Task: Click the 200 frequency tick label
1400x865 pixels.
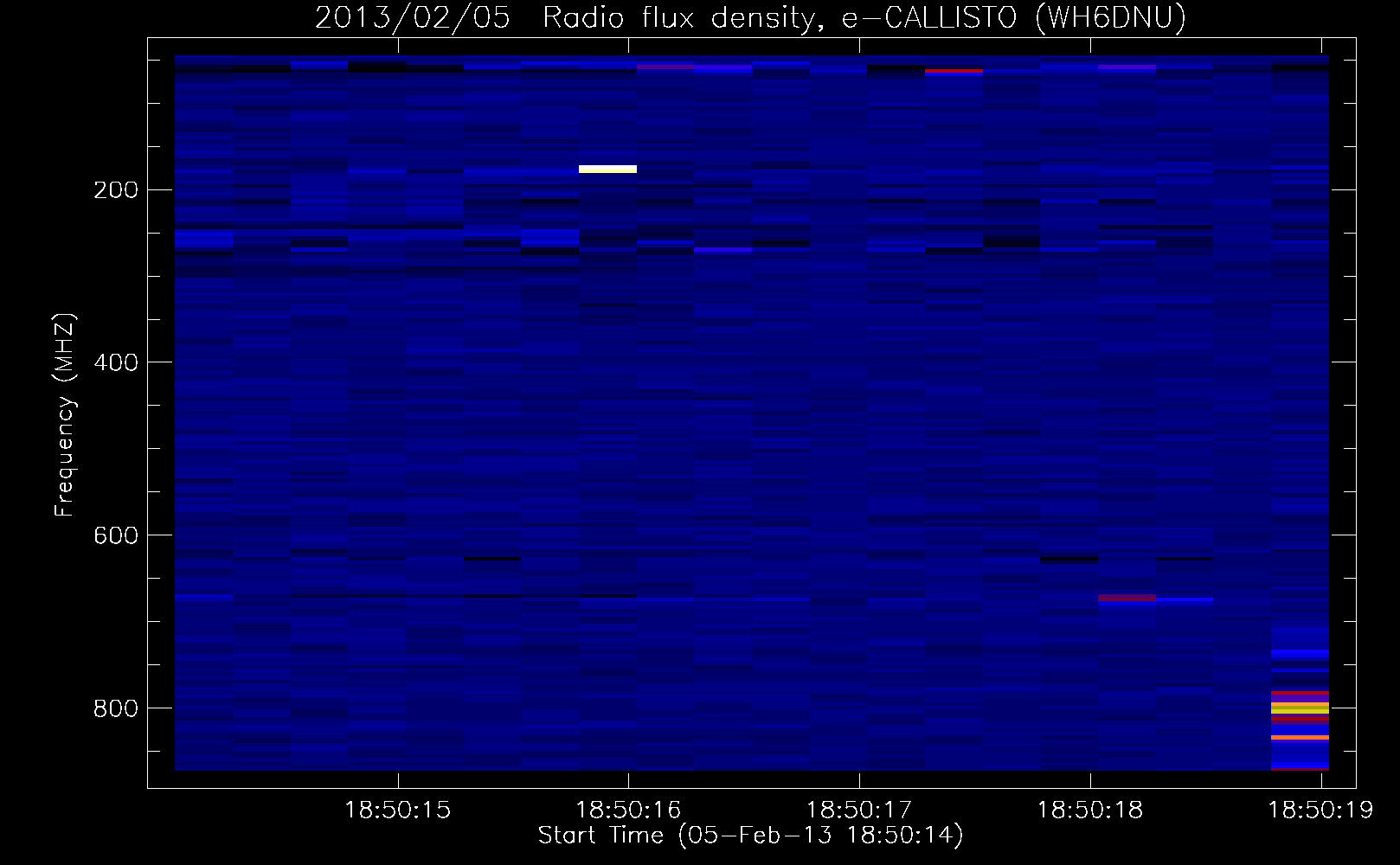Action: pyautogui.click(x=115, y=189)
